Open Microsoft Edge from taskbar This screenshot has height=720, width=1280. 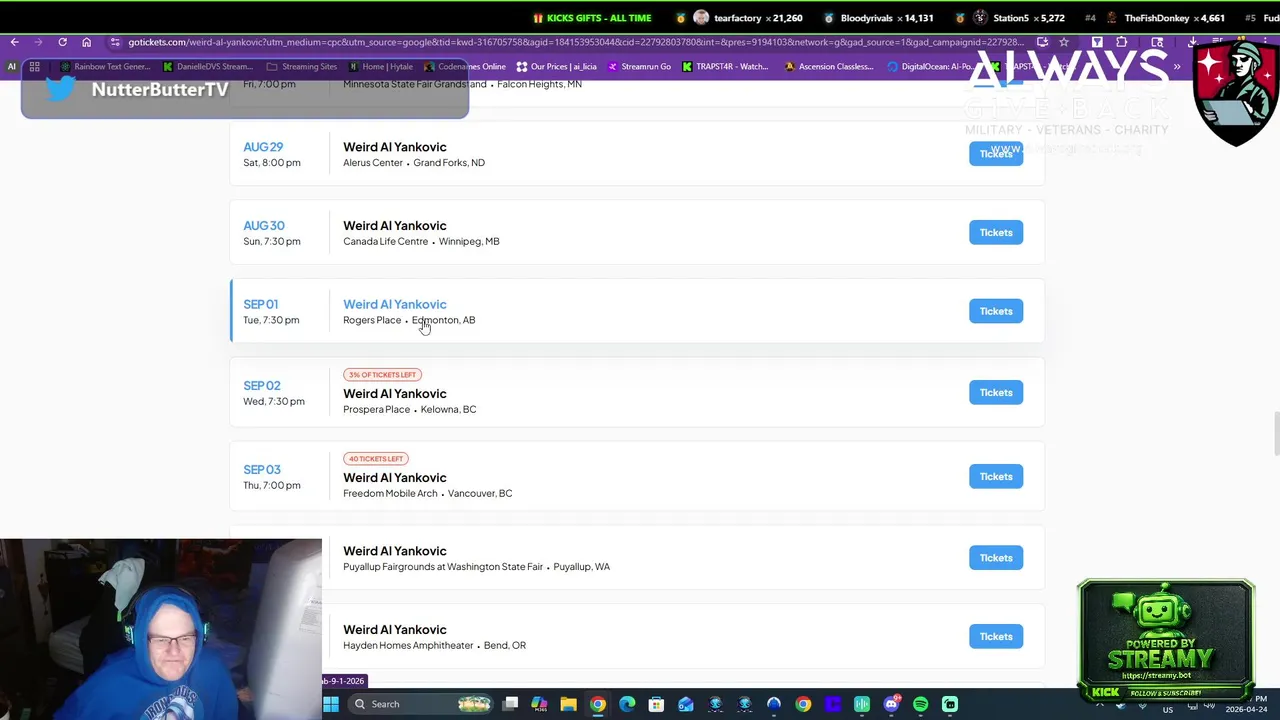[x=627, y=704]
